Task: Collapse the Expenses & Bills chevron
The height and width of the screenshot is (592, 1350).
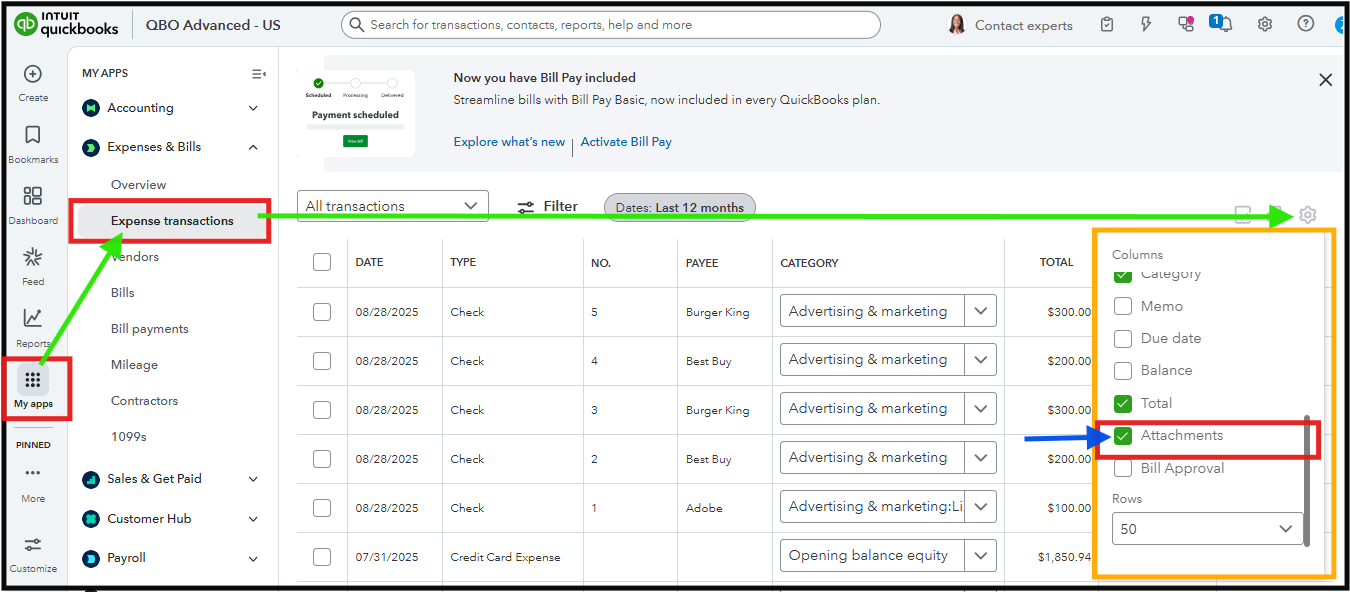Action: point(253,147)
